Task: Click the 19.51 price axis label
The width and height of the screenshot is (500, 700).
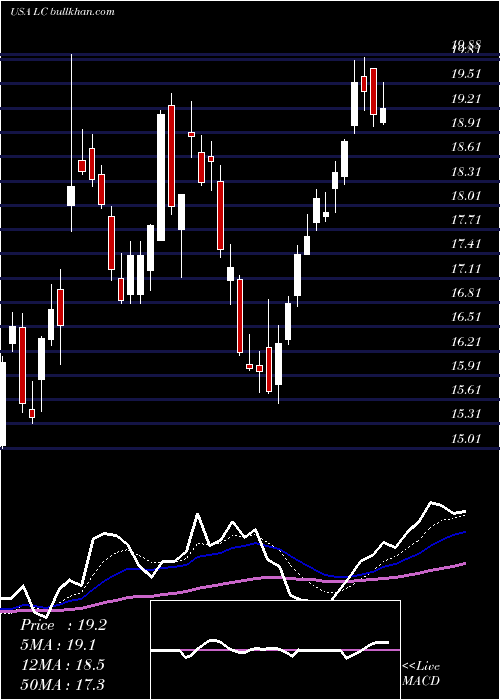Action: pos(466,74)
